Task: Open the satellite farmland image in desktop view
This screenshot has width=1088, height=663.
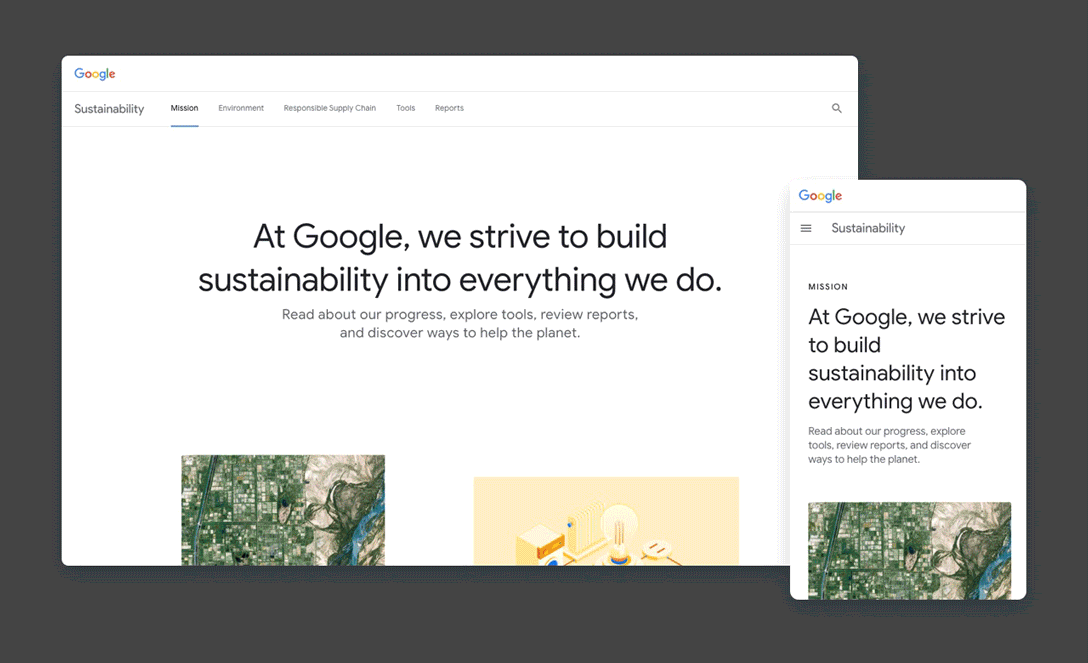Action: tap(283, 510)
